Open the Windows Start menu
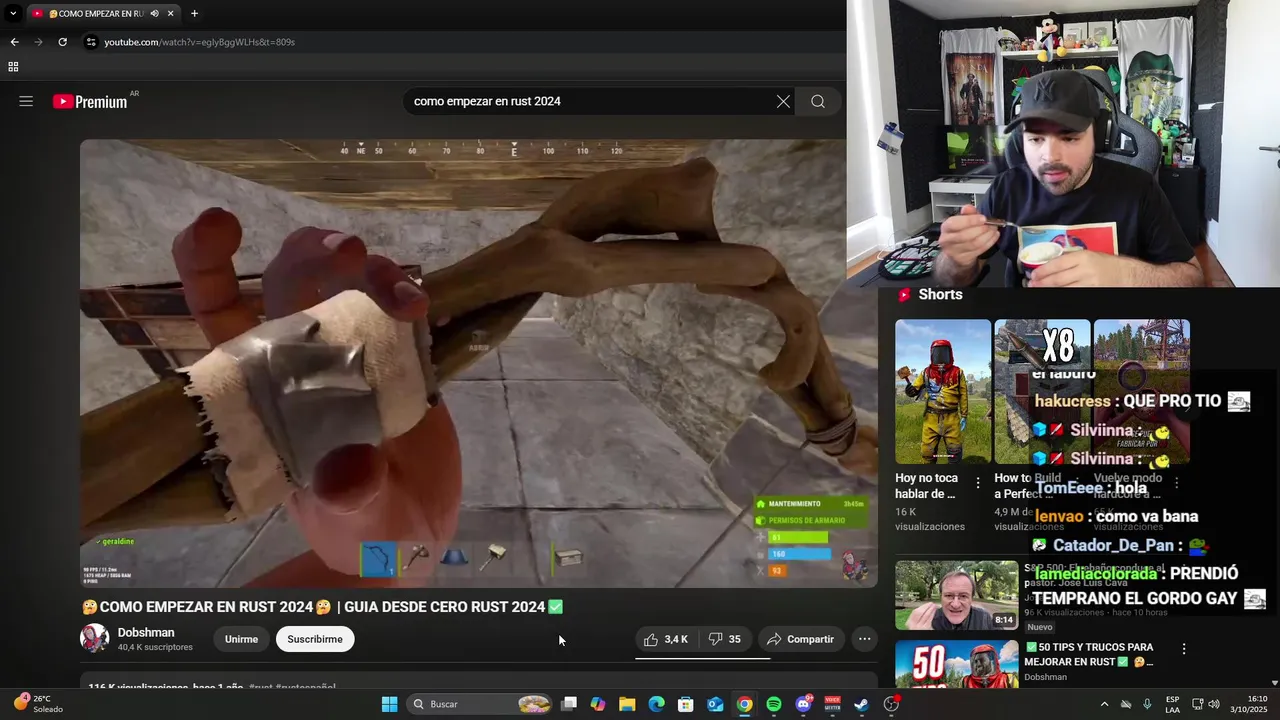The height and width of the screenshot is (720, 1280). tap(389, 704)
